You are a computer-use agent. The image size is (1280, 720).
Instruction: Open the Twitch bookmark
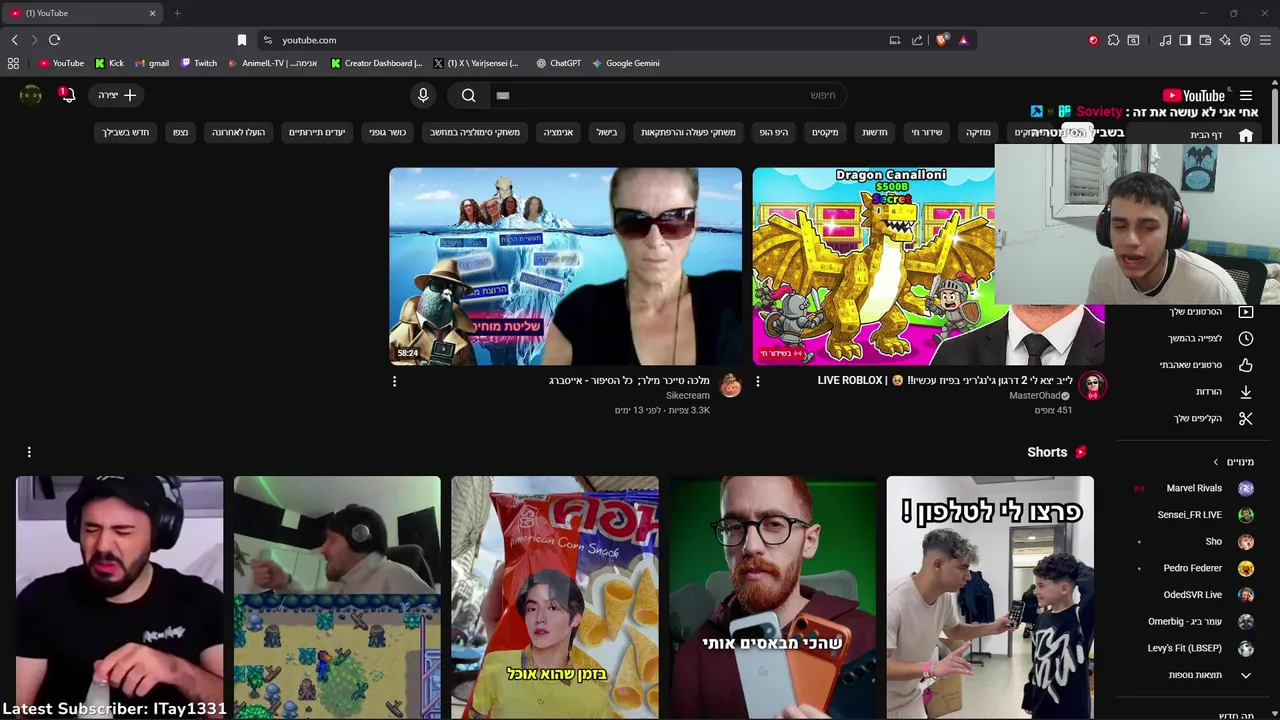coord(199,63)
